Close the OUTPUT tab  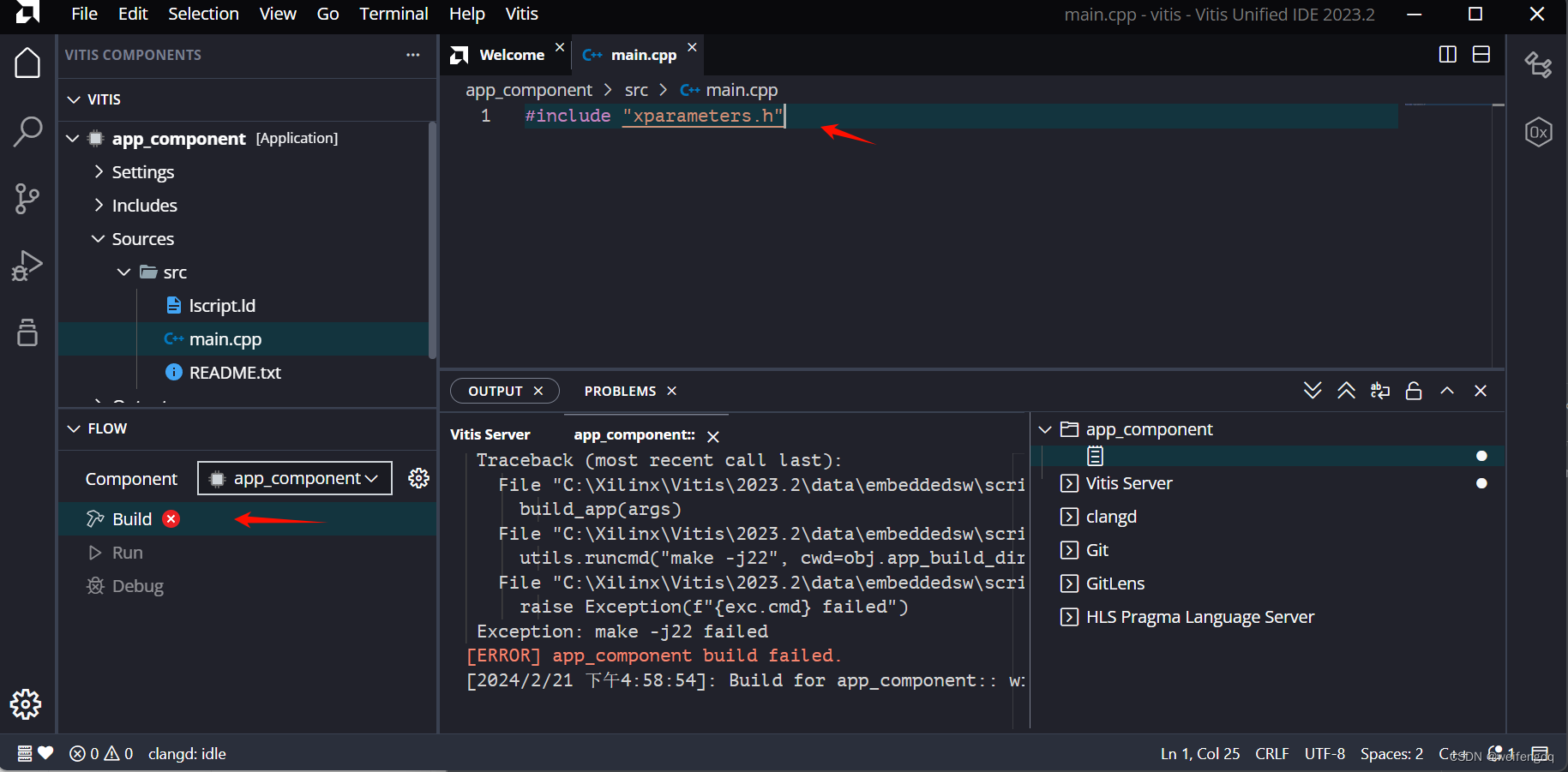[538, 391]
